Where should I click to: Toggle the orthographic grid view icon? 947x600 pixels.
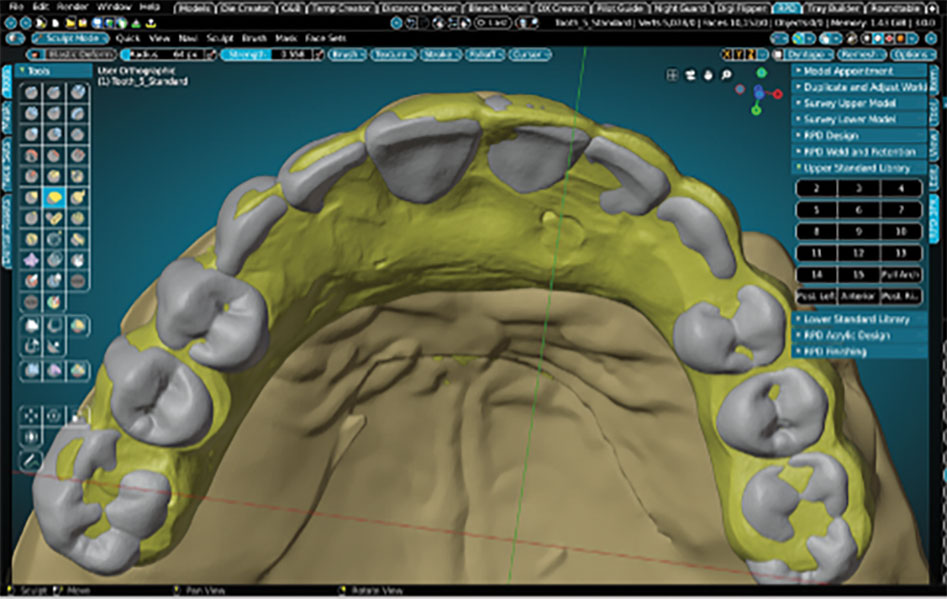coord(672,75)
